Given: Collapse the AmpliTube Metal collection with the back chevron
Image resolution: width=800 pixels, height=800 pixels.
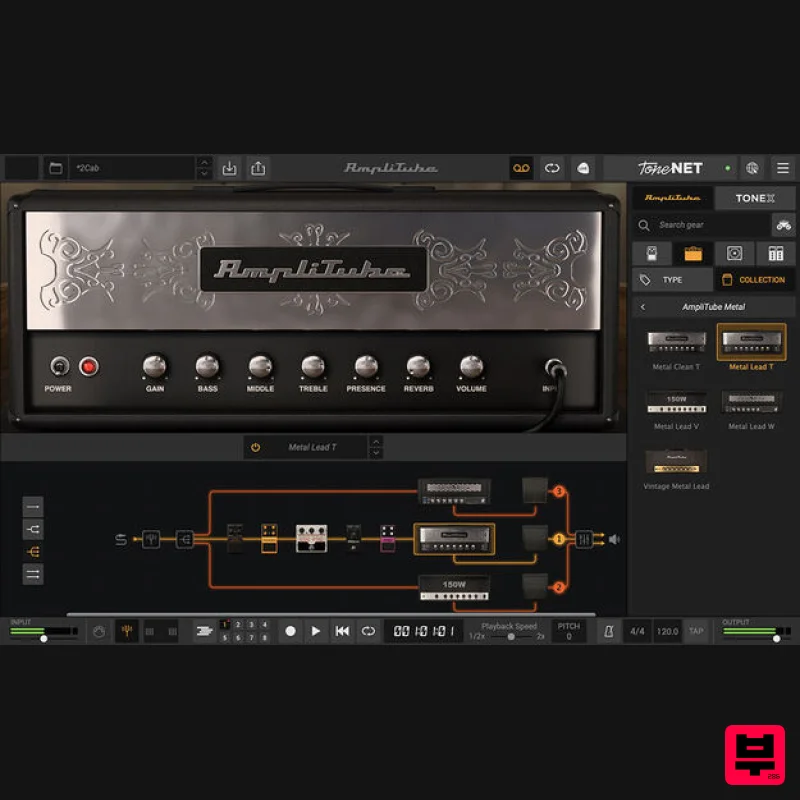Looking at the screenshot, I should pyautogui.click(x=643, y=306).
